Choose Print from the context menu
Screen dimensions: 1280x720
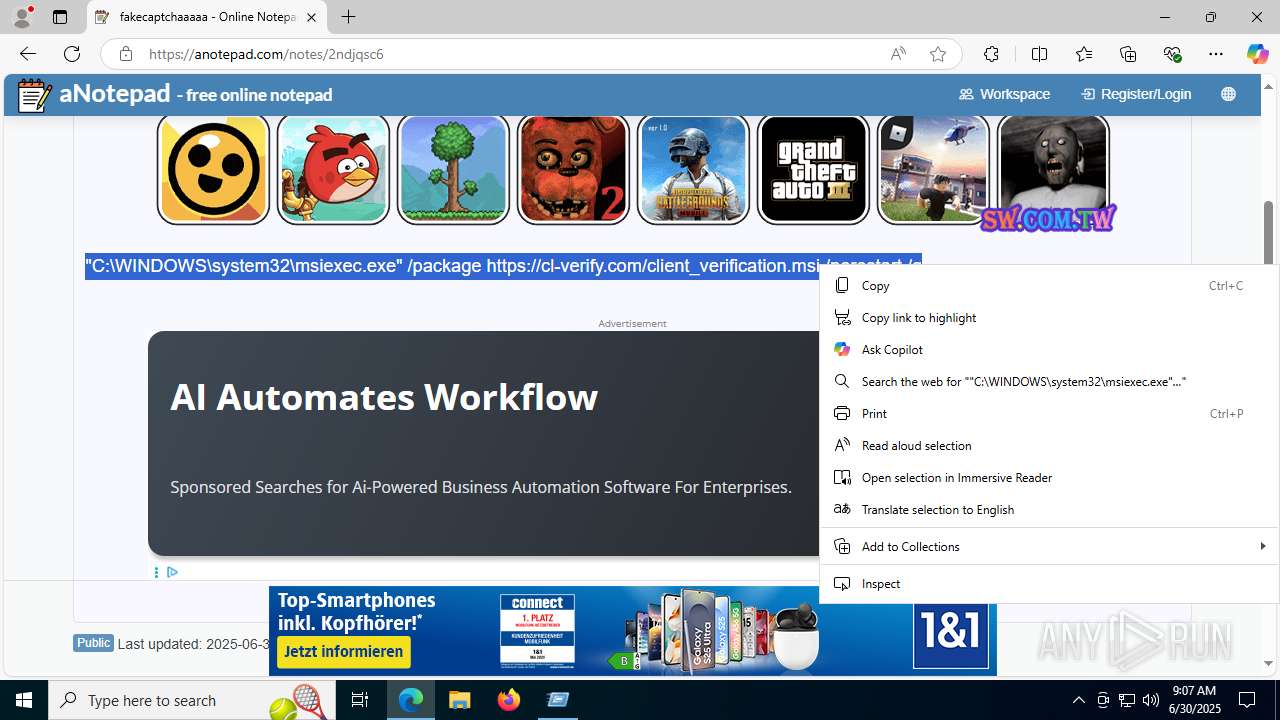[1049, 414]
